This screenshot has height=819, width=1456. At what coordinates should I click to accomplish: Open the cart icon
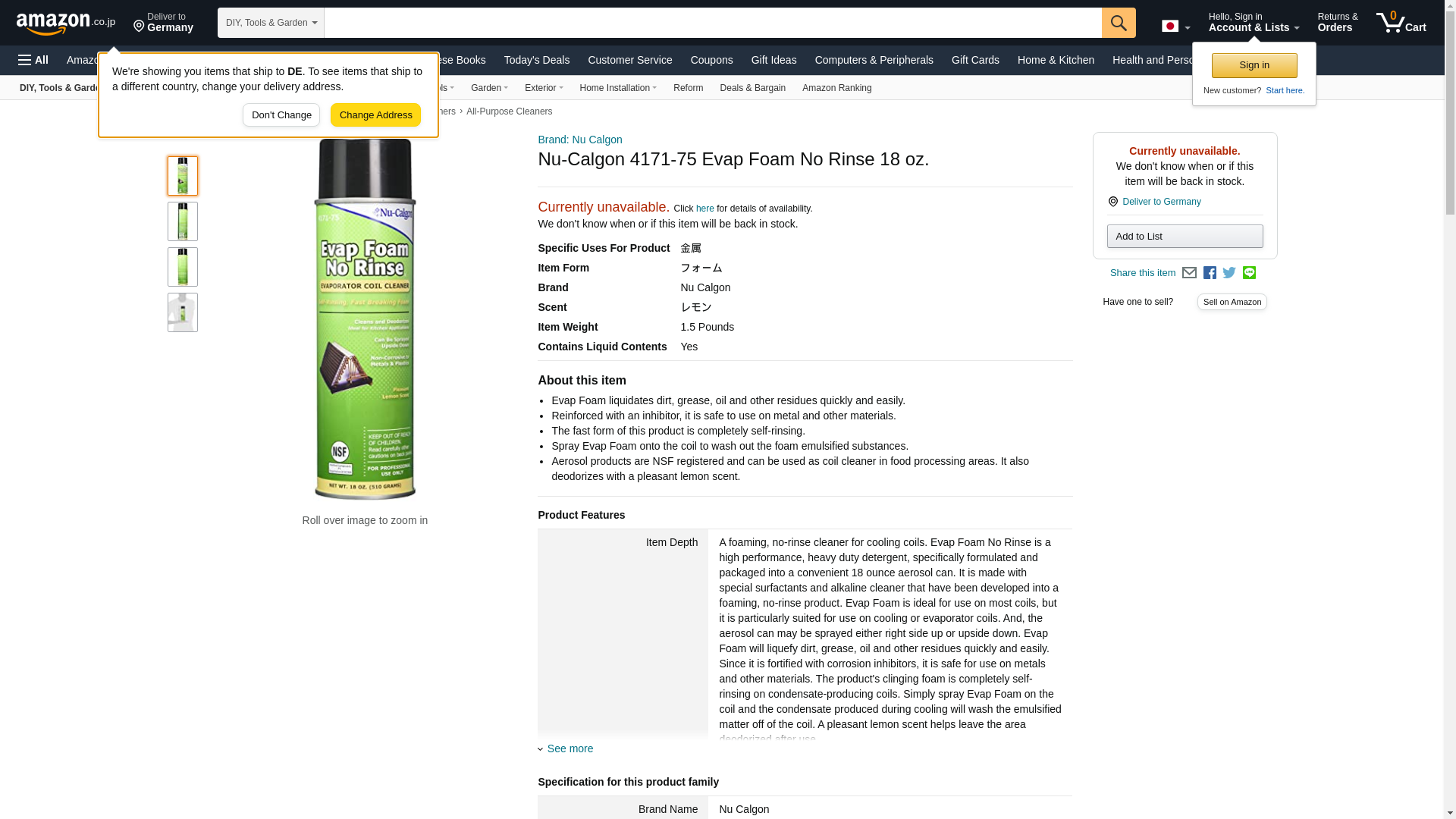tap(1401, 23)
